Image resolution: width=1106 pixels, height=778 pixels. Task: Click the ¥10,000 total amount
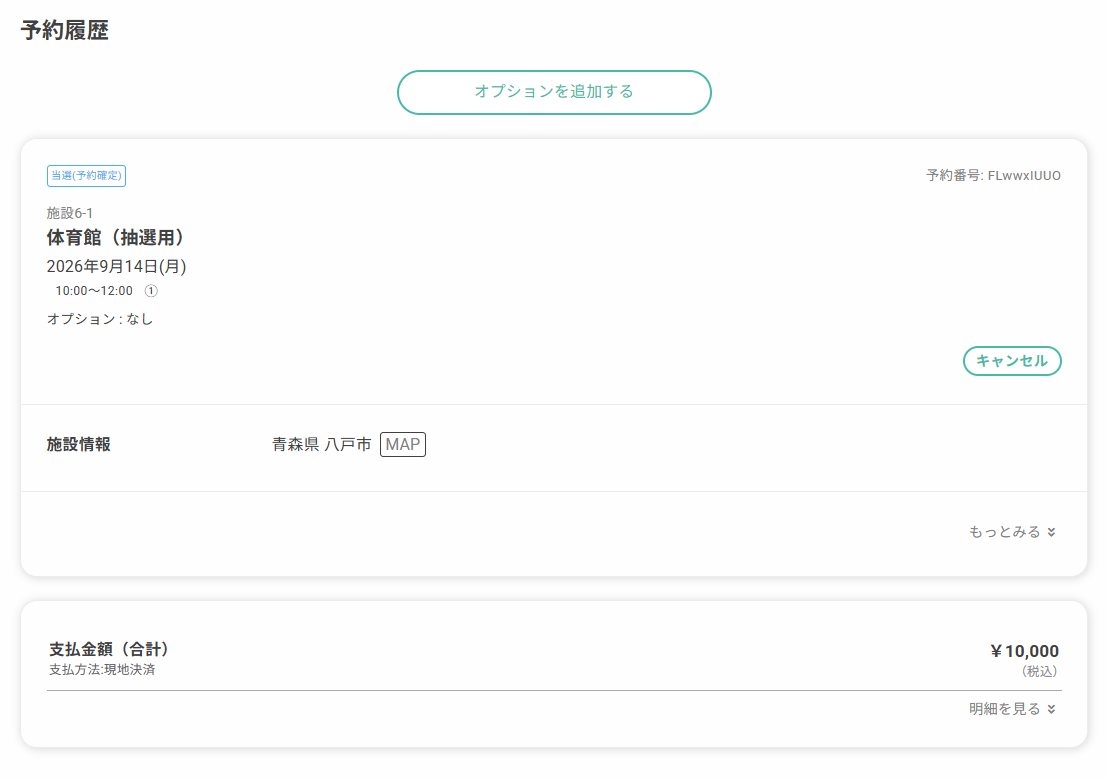point(1024,651)
